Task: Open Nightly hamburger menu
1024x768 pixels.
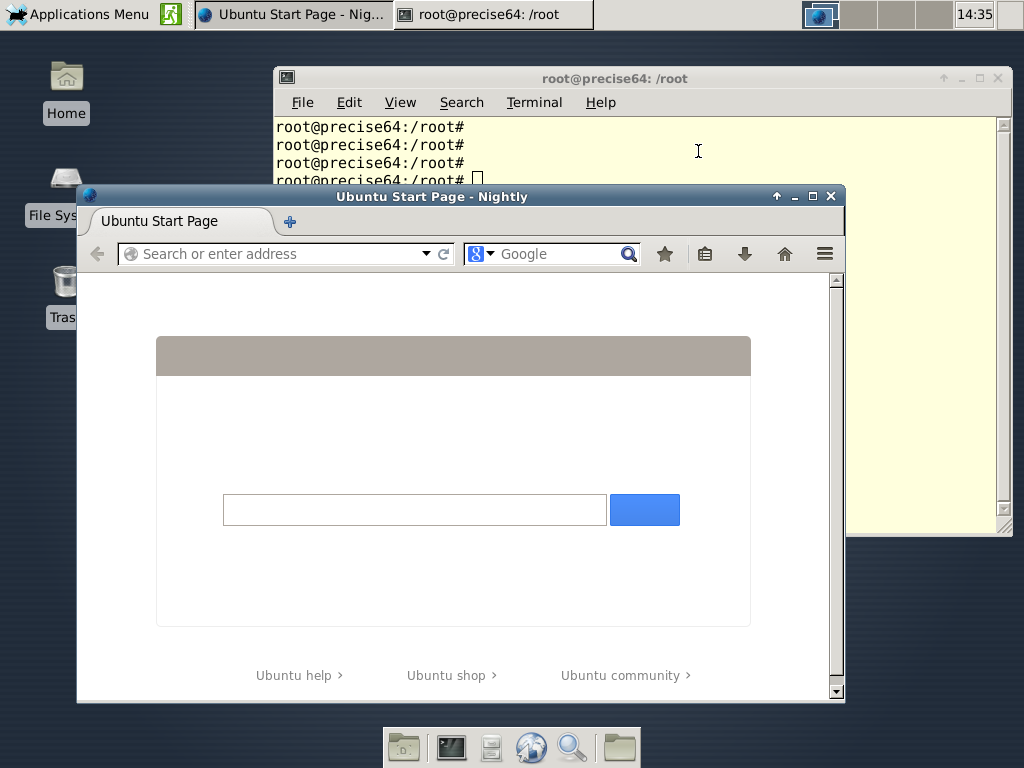Action: (x=825, y=254)
